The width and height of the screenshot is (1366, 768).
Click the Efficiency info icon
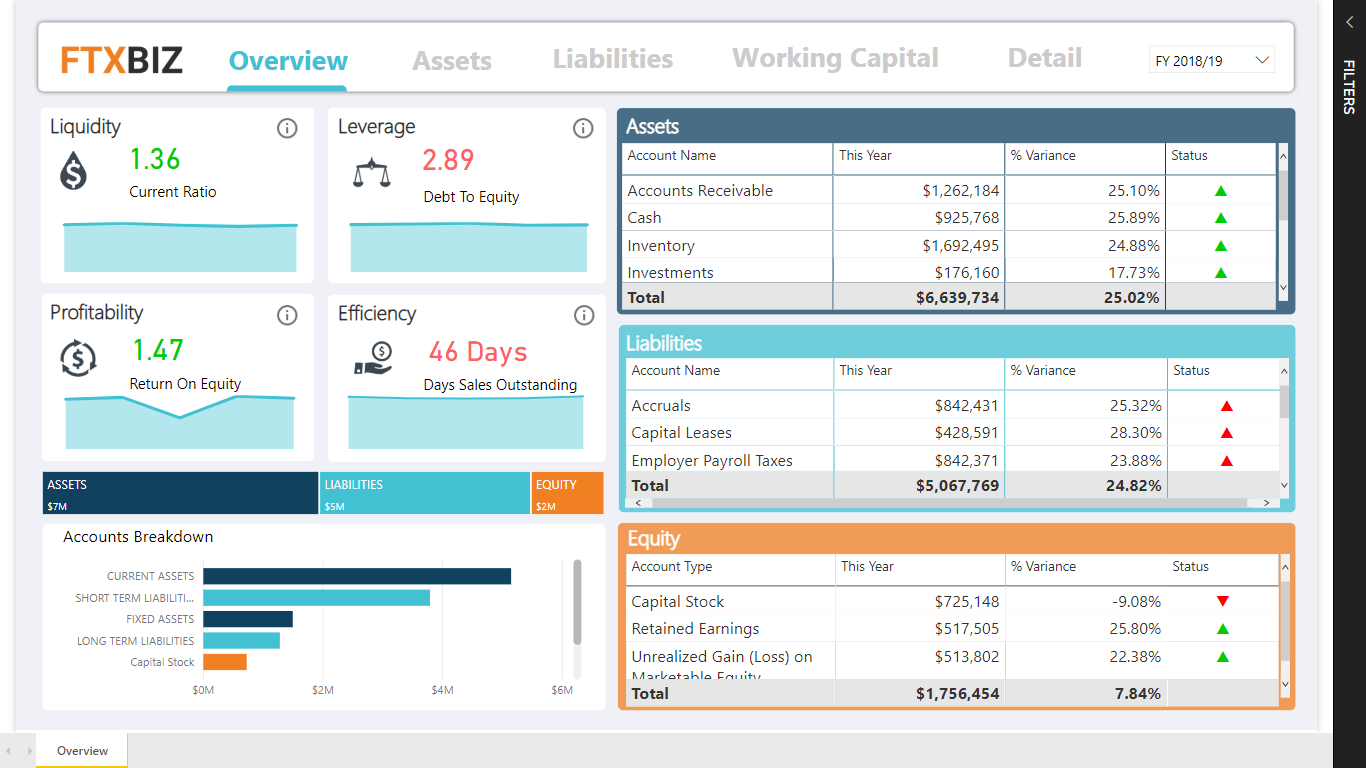(584, 315)
